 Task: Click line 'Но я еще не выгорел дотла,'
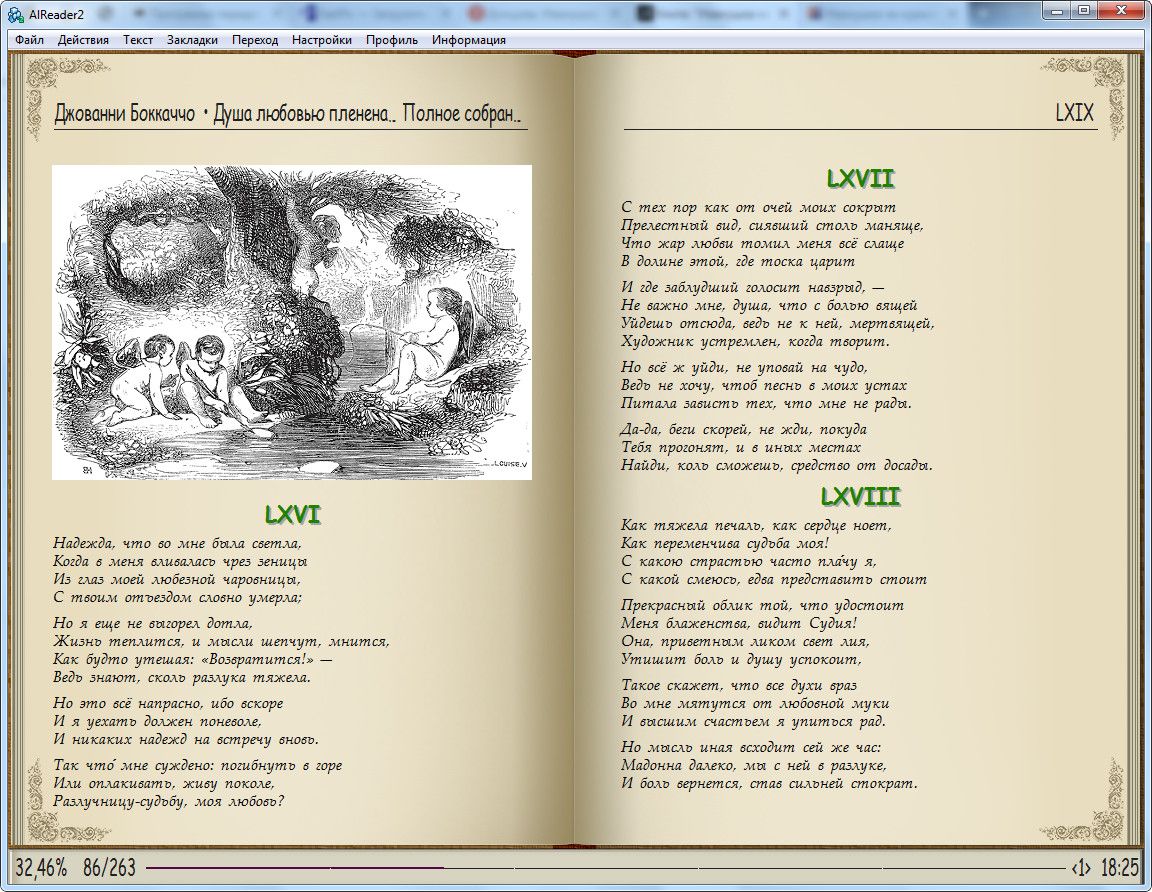153,623
